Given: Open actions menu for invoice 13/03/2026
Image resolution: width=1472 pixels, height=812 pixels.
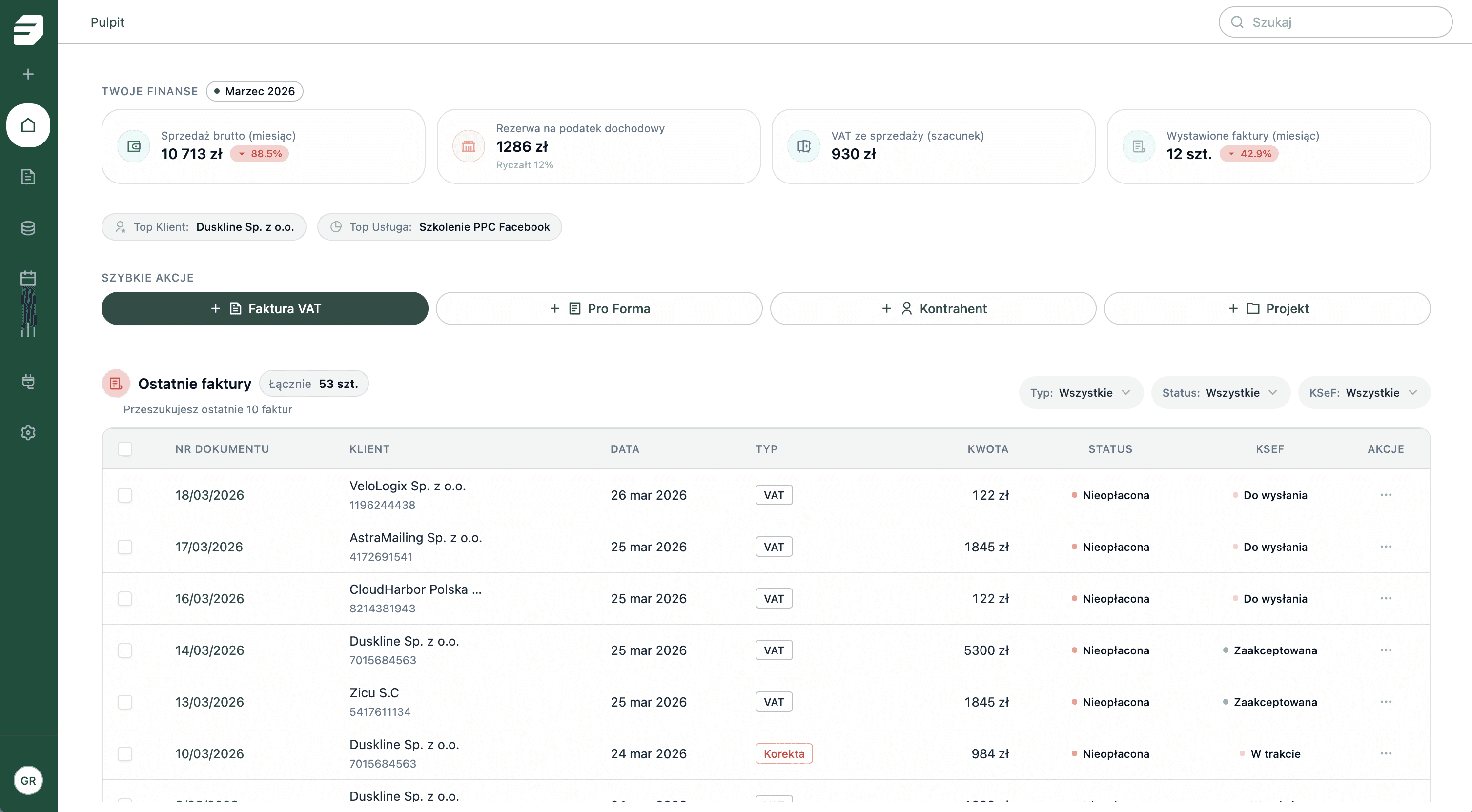Looking at the screenshot, I should 1386,702.
